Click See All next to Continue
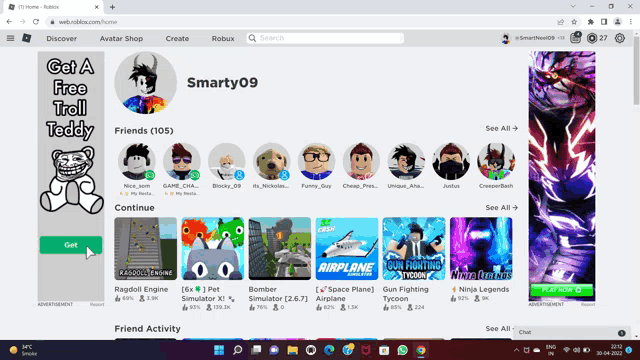This screenshot has width=640, height=360. [x=502, y=207]
